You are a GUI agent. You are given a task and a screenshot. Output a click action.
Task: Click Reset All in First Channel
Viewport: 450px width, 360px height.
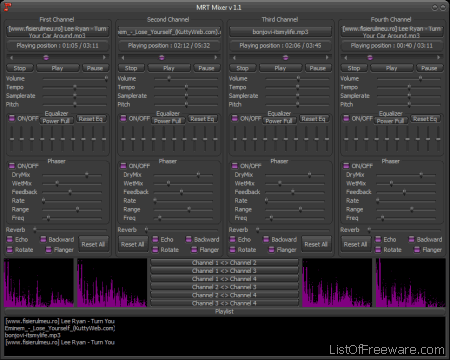pos(93,244)
